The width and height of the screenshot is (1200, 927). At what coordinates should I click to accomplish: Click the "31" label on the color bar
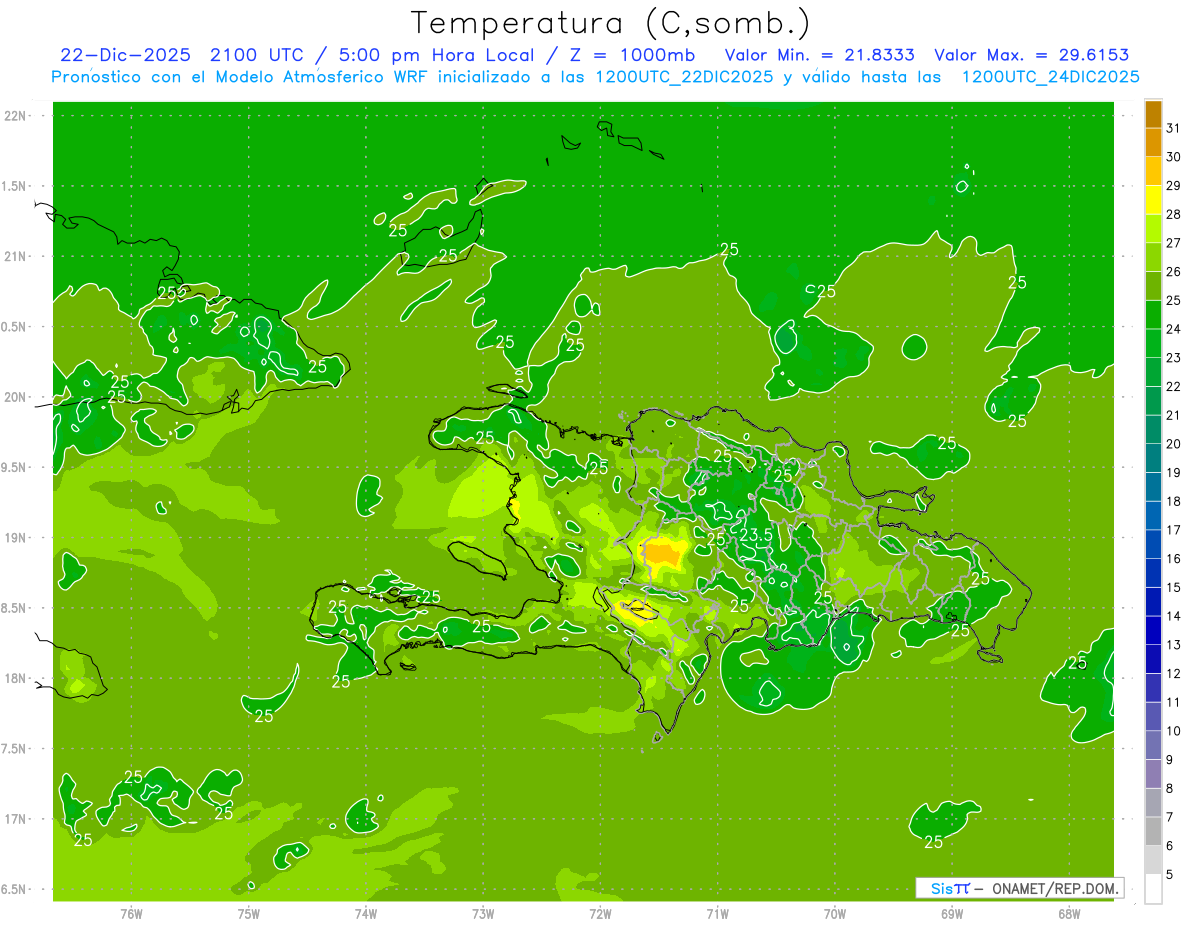[1173, 128]
